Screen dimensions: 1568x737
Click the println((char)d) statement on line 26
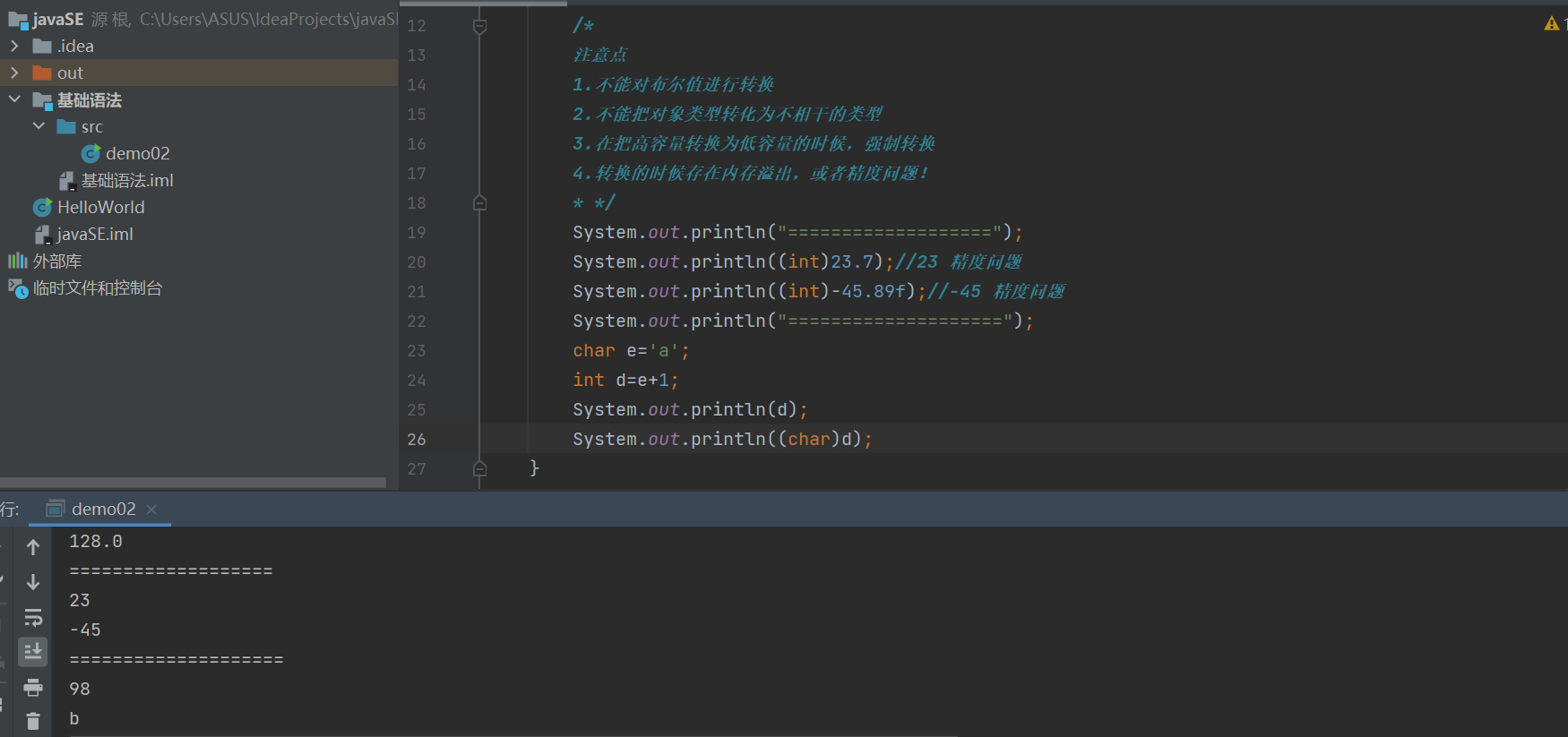click(x=723, y=439)
